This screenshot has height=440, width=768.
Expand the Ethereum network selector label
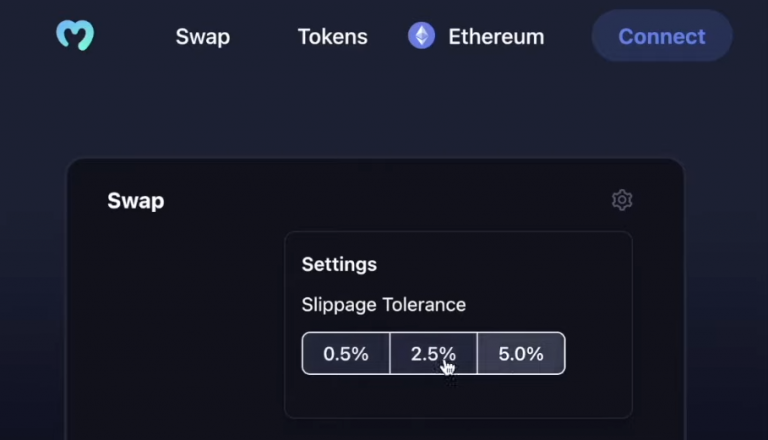pos(496,37)
